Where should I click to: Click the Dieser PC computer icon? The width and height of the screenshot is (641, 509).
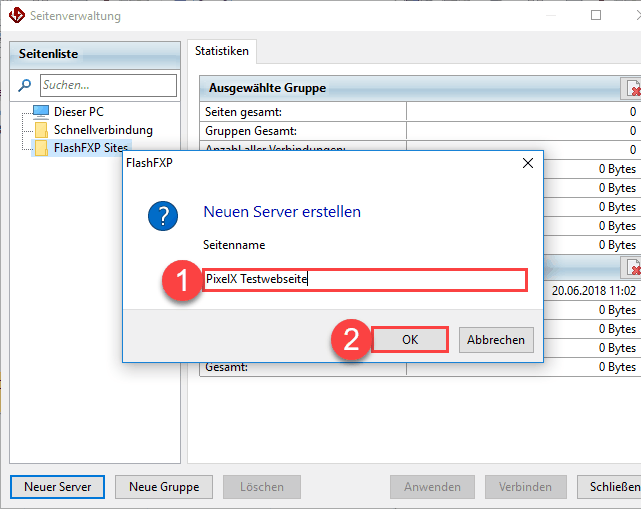[41, 112]
